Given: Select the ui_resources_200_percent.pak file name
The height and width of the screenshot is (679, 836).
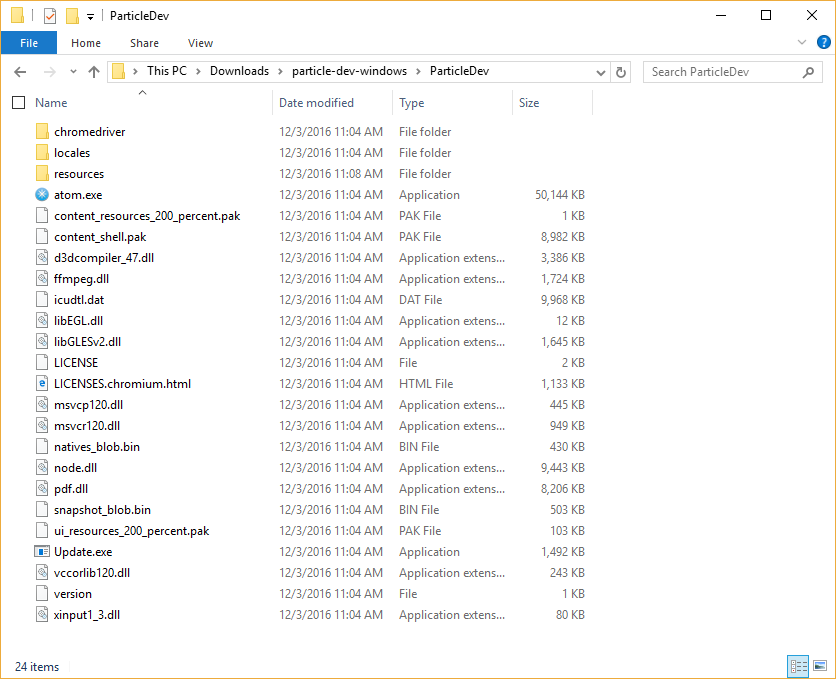Looking at the screenshot, I should pyautogui.click(x=132, y=531).
